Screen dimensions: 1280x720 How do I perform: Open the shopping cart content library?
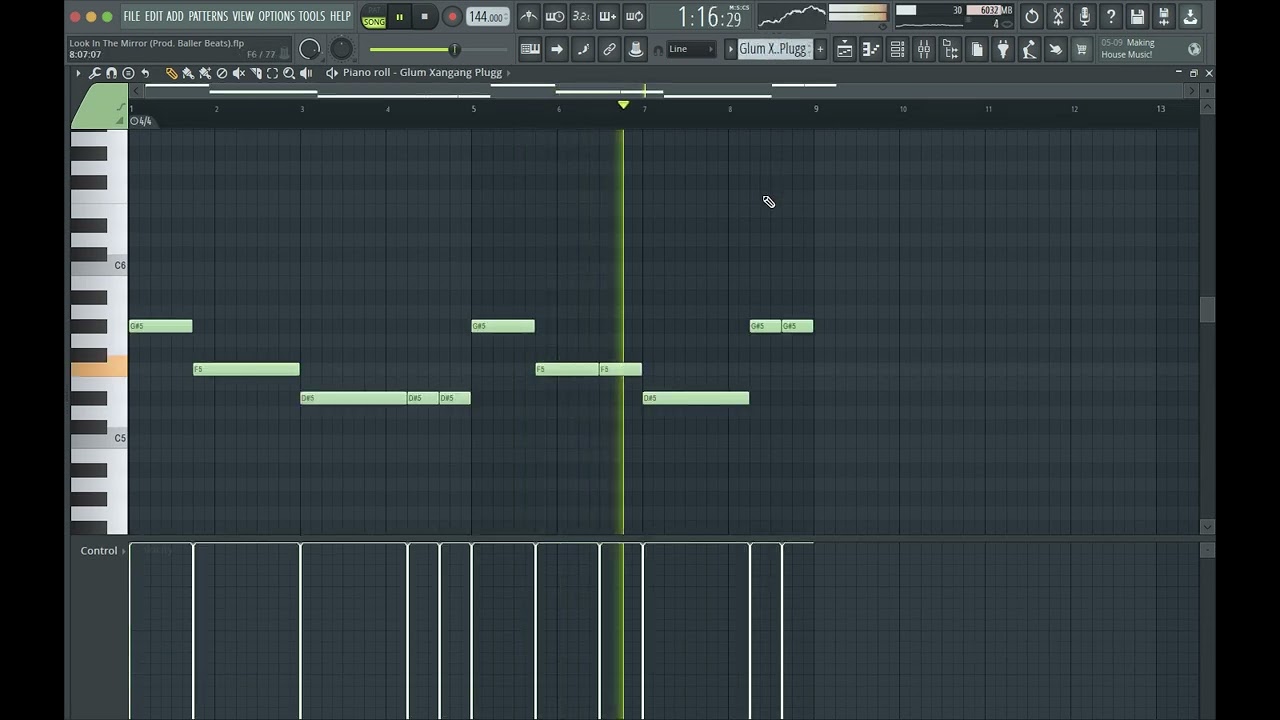(x=1081, y=49)
